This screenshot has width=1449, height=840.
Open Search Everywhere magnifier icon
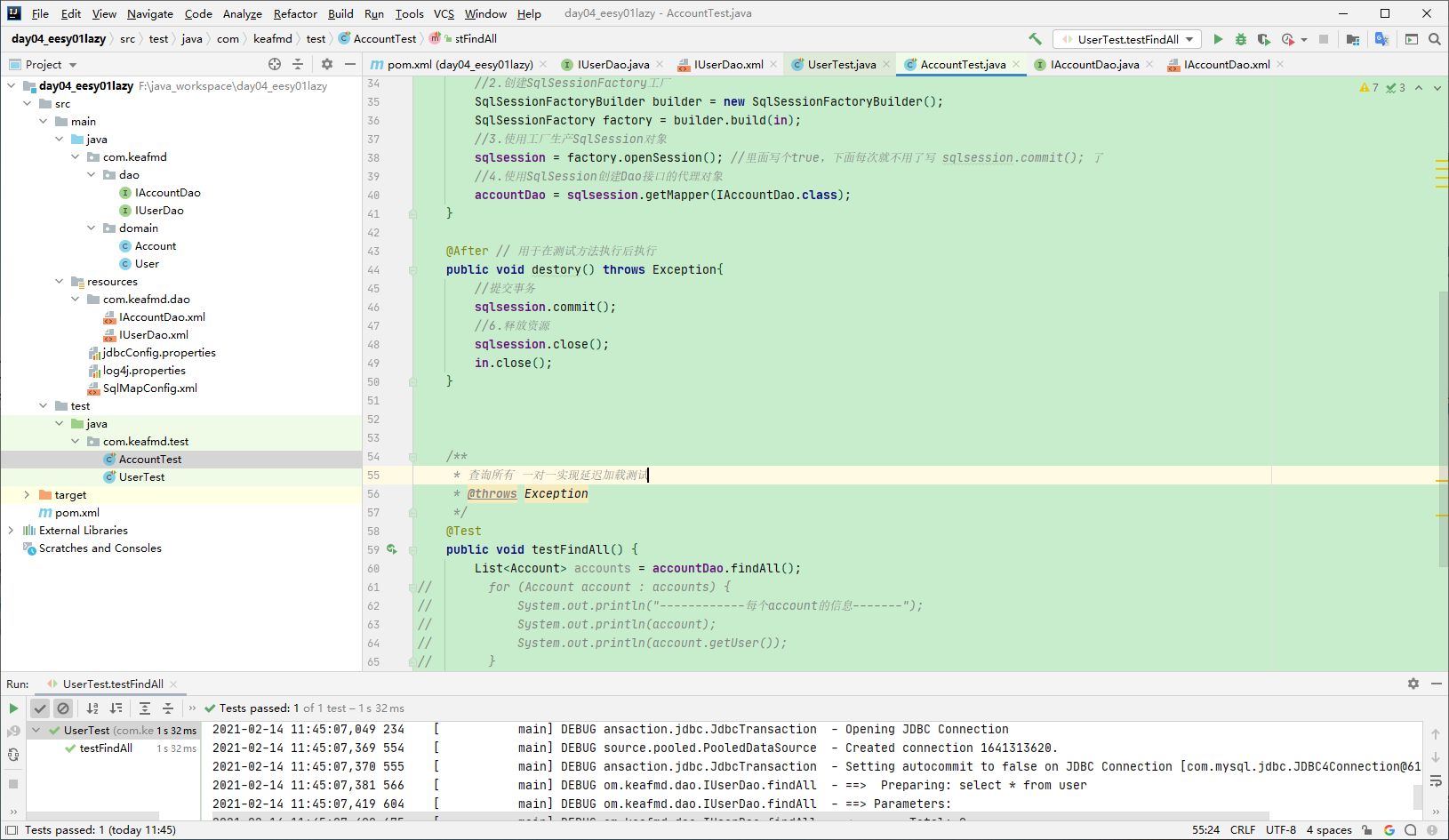pos(1435,39)
